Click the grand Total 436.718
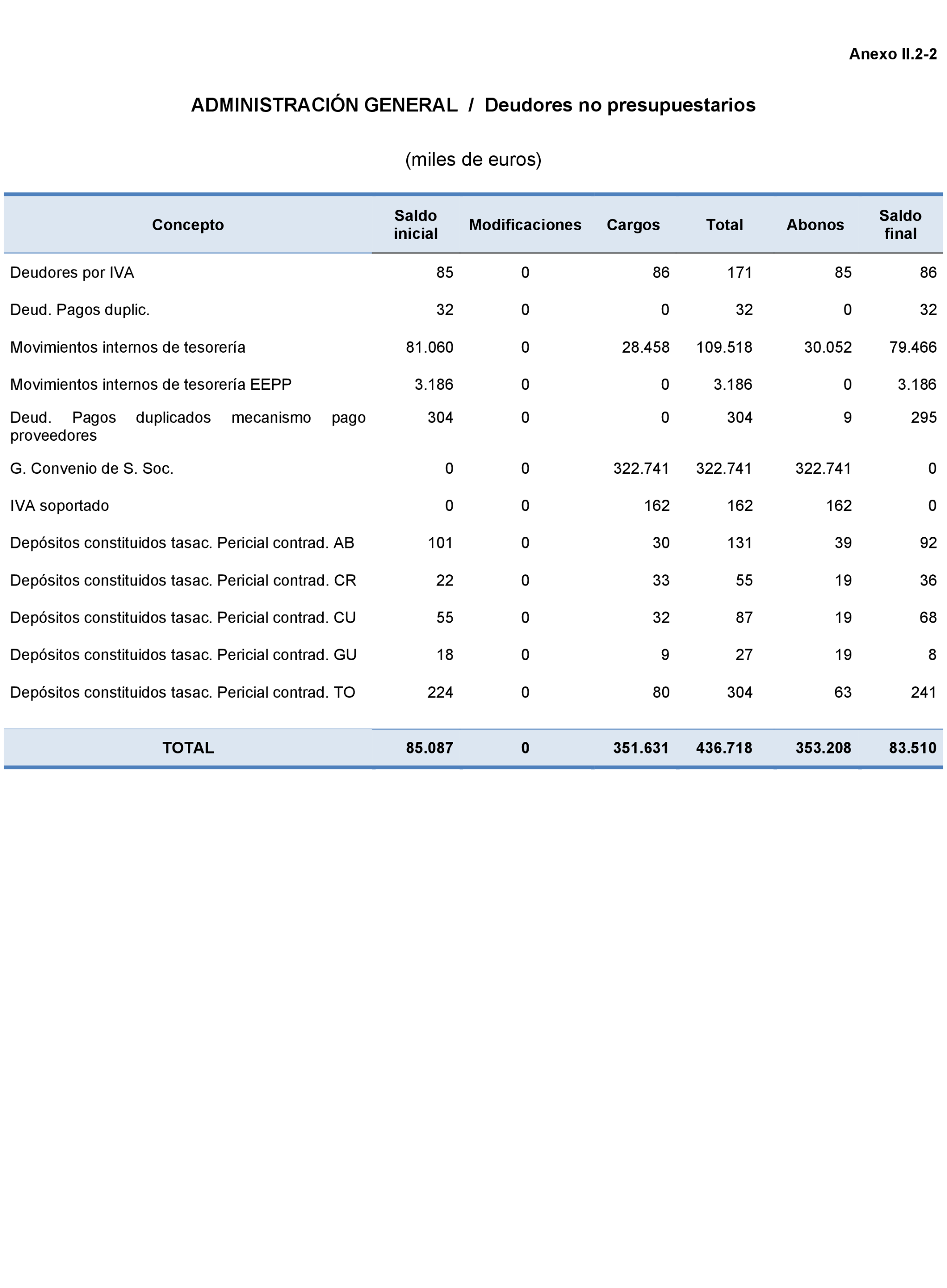947x1288 pixels. (724, 748)
